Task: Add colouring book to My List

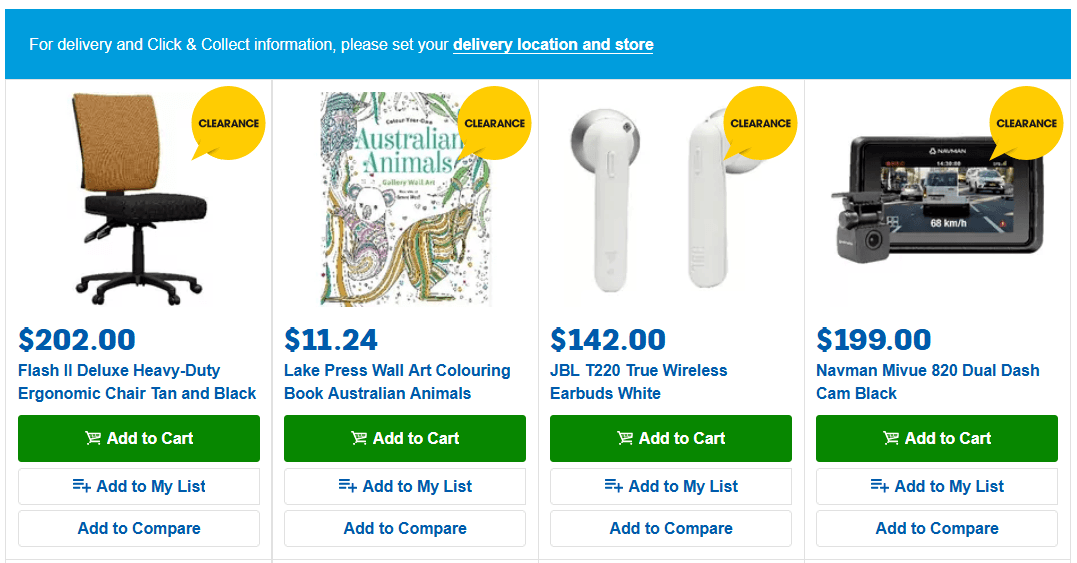Action: (405, 486)
